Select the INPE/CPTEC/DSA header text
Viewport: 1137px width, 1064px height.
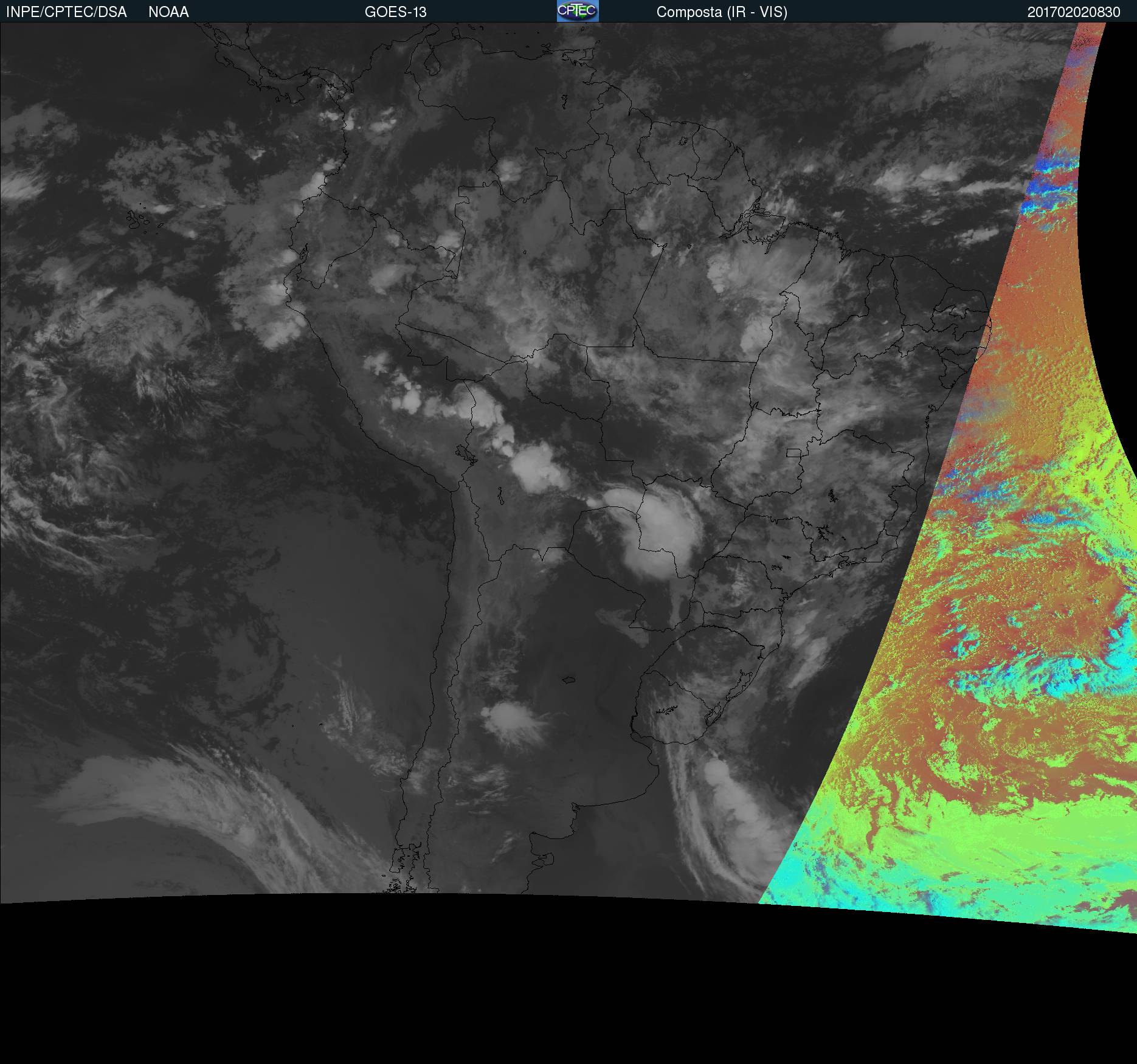click(66, 12)
